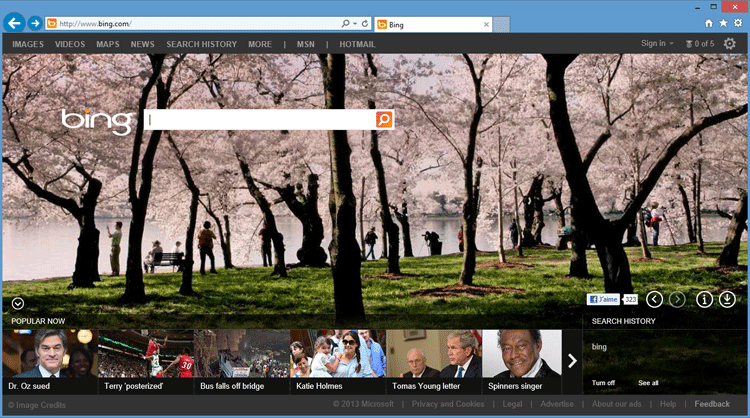Show more Popular Now stories with the right arrow
This screenshot has width=750, height=418.
[572, 360]
